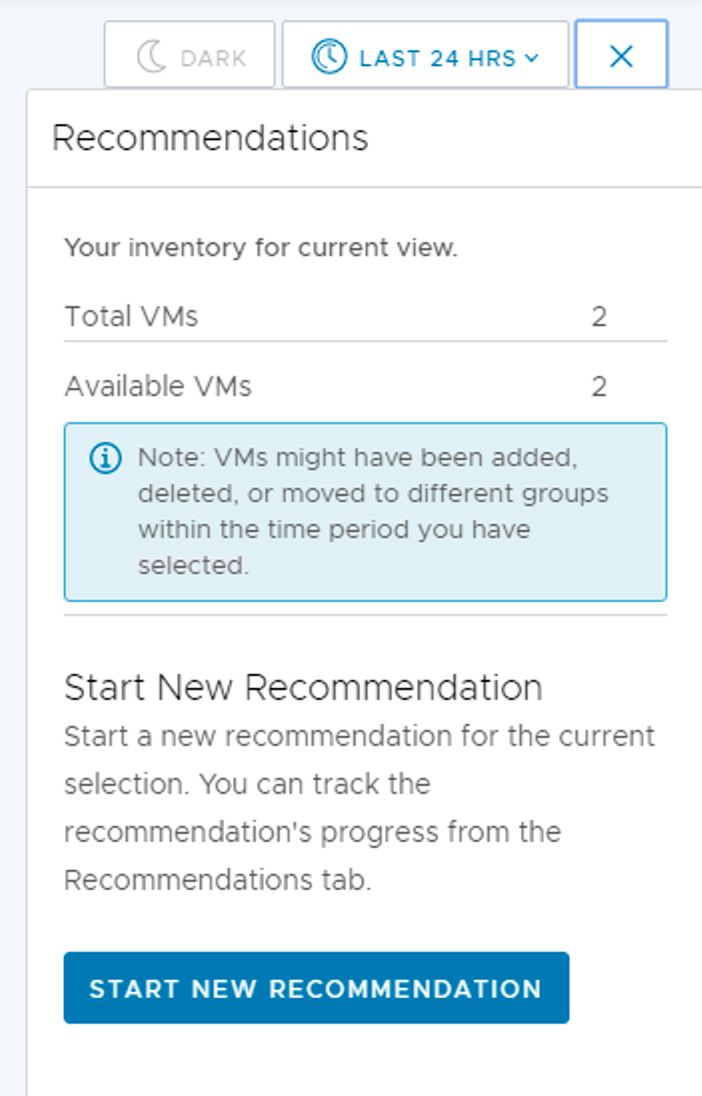Screen dimensions: 702x1096
Task: Click the divider below the note box
Action: 365,616
